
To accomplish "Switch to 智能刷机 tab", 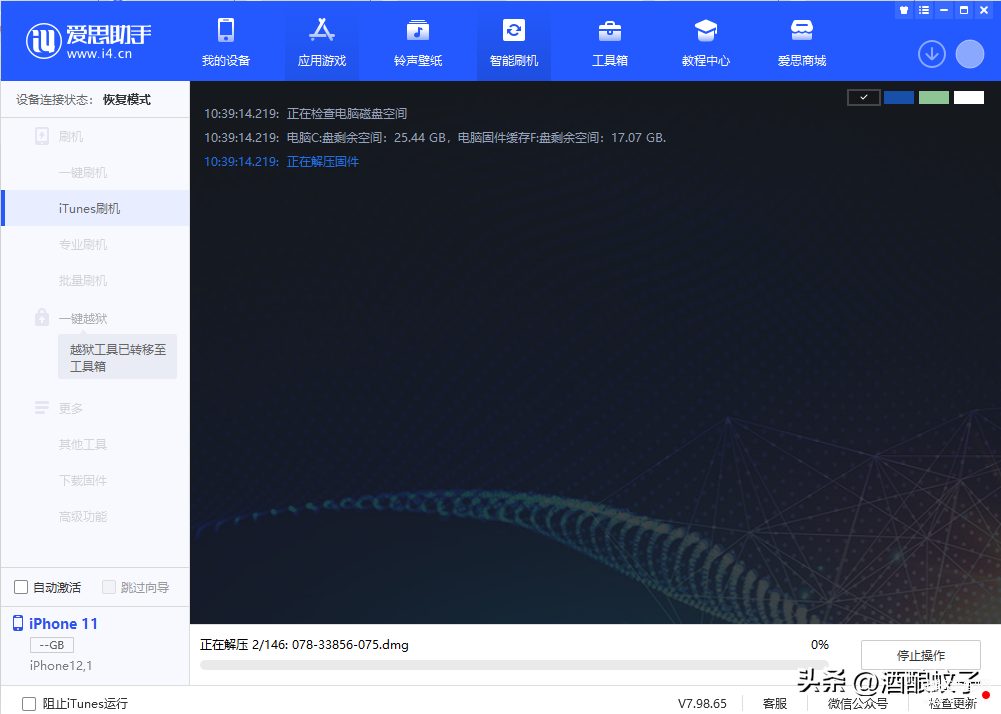I will click(514, 42).
